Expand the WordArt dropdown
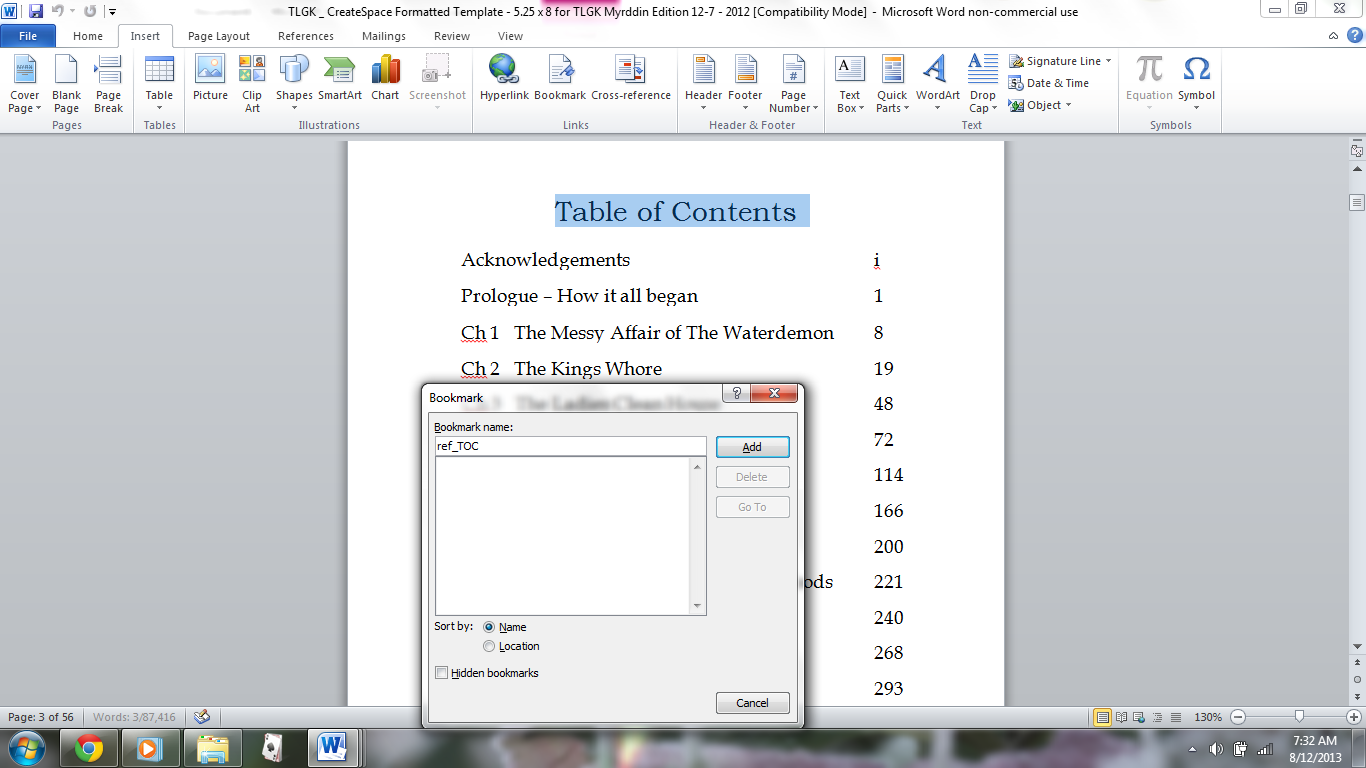The image size is (1366, 768). click(x=937, y=83)
